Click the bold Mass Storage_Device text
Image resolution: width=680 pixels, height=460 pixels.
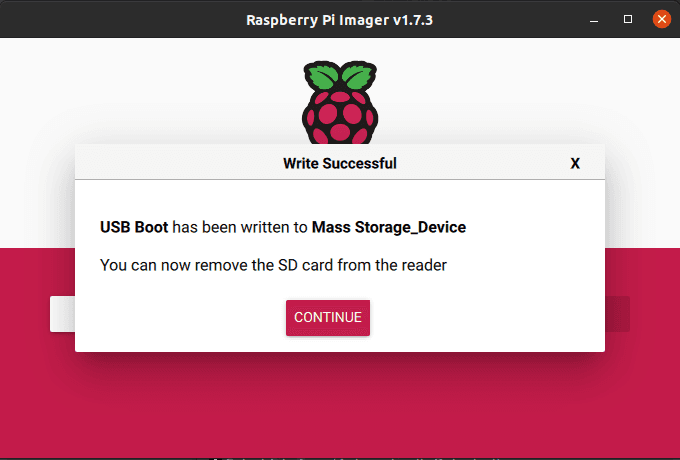(x=389, y=227)
